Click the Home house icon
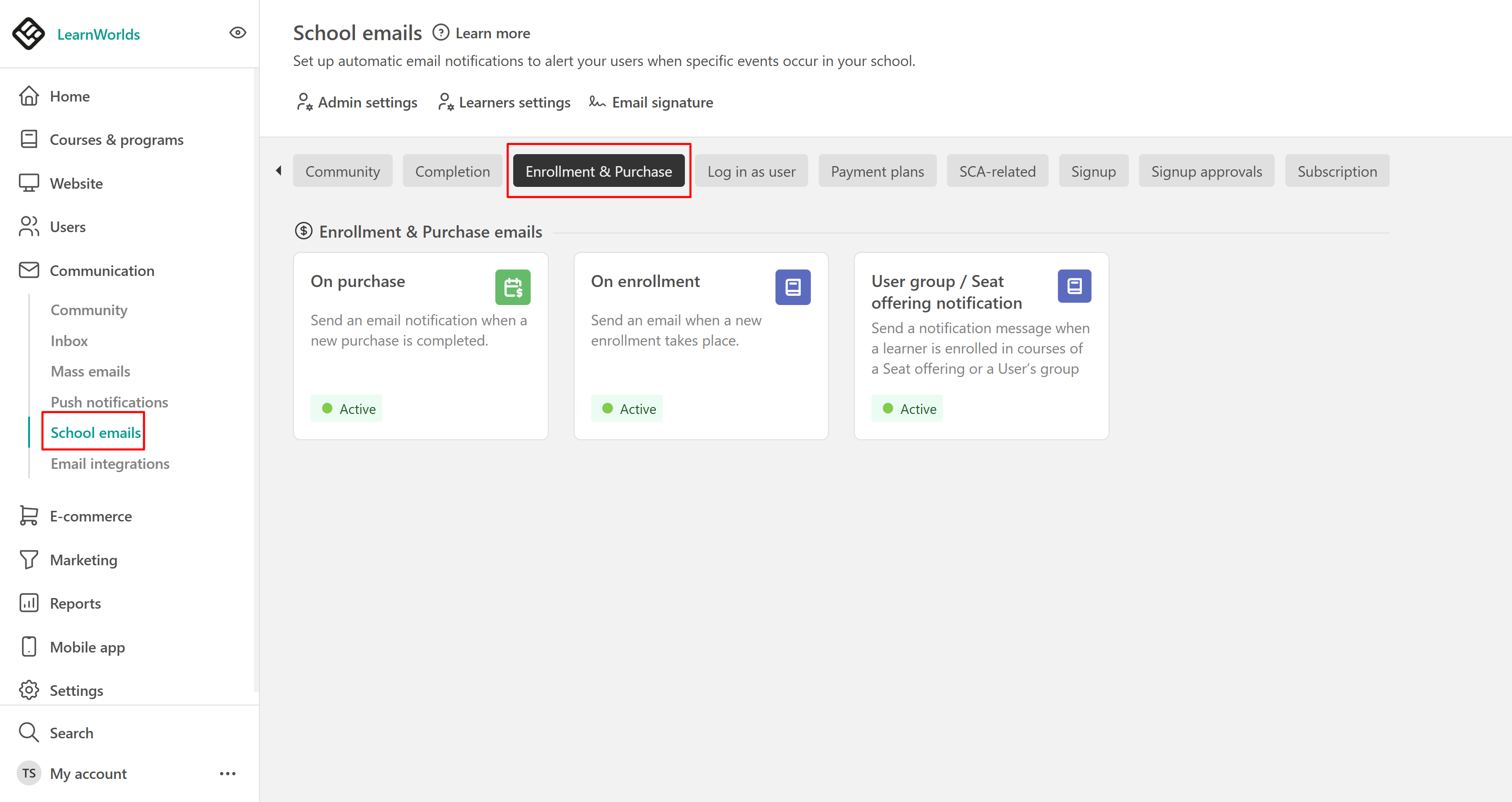 point(29,96)
